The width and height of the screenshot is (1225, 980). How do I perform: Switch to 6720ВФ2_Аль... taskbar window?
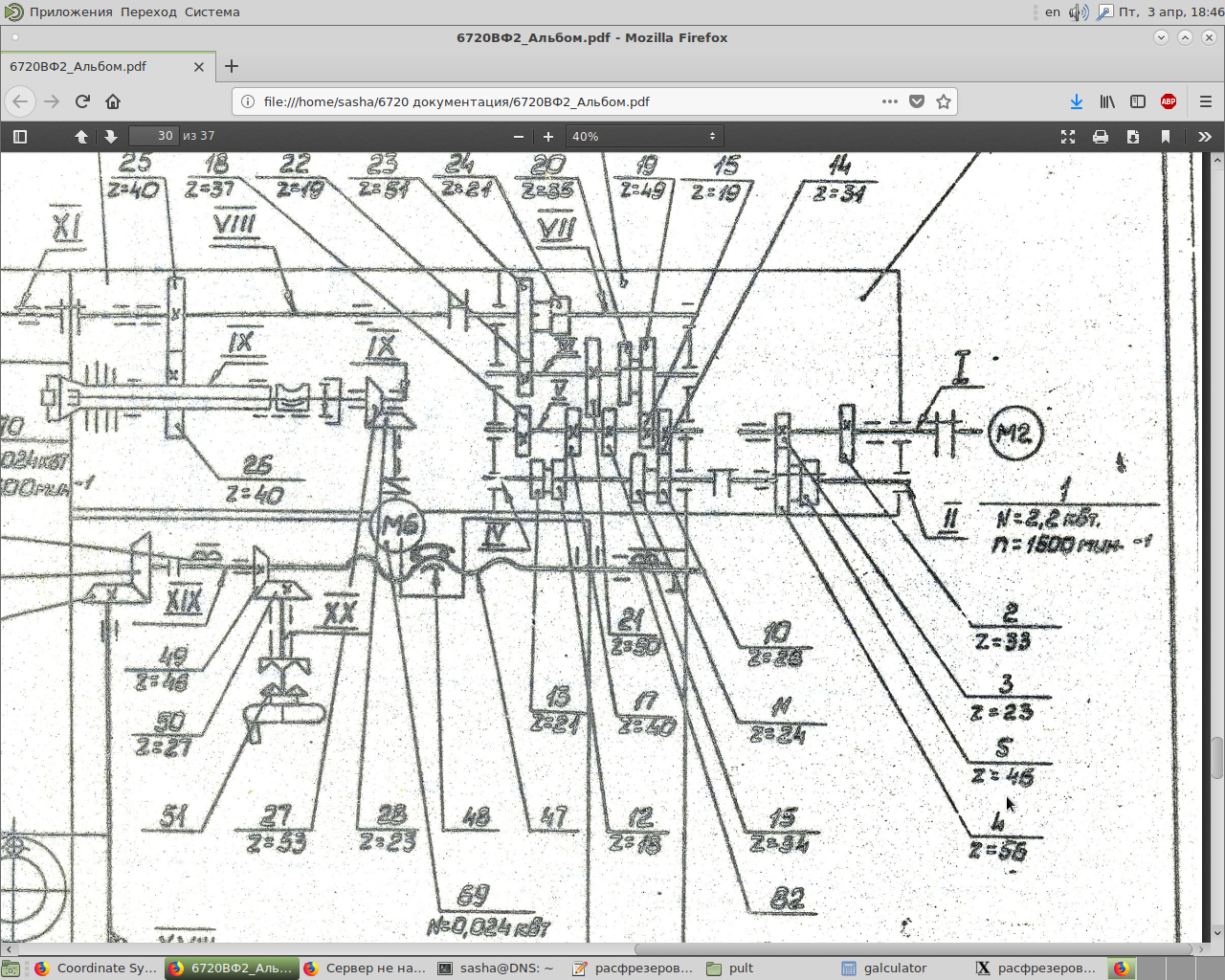coord(231,969)
